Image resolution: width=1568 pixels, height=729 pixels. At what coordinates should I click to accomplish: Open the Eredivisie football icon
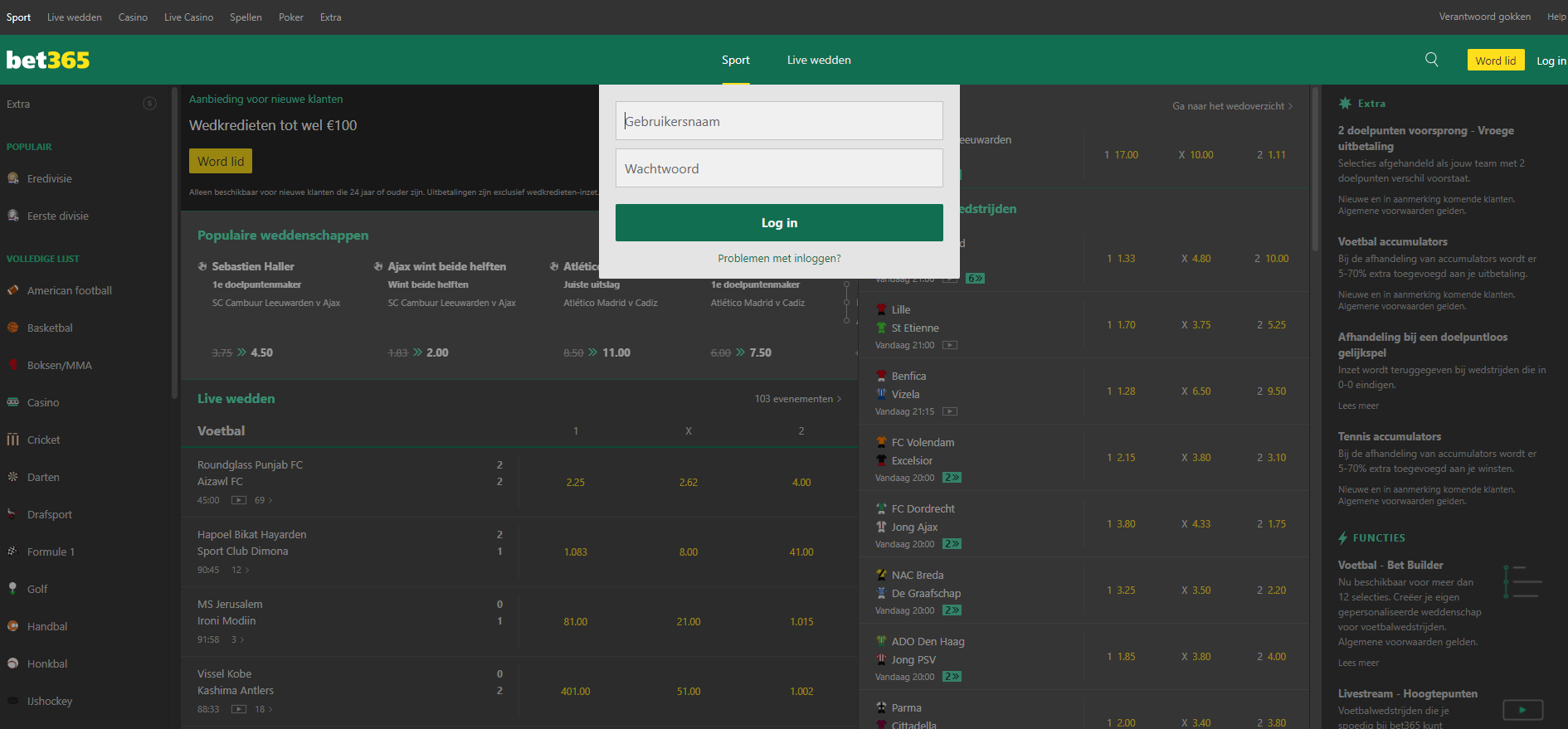[x=13, y=178]
